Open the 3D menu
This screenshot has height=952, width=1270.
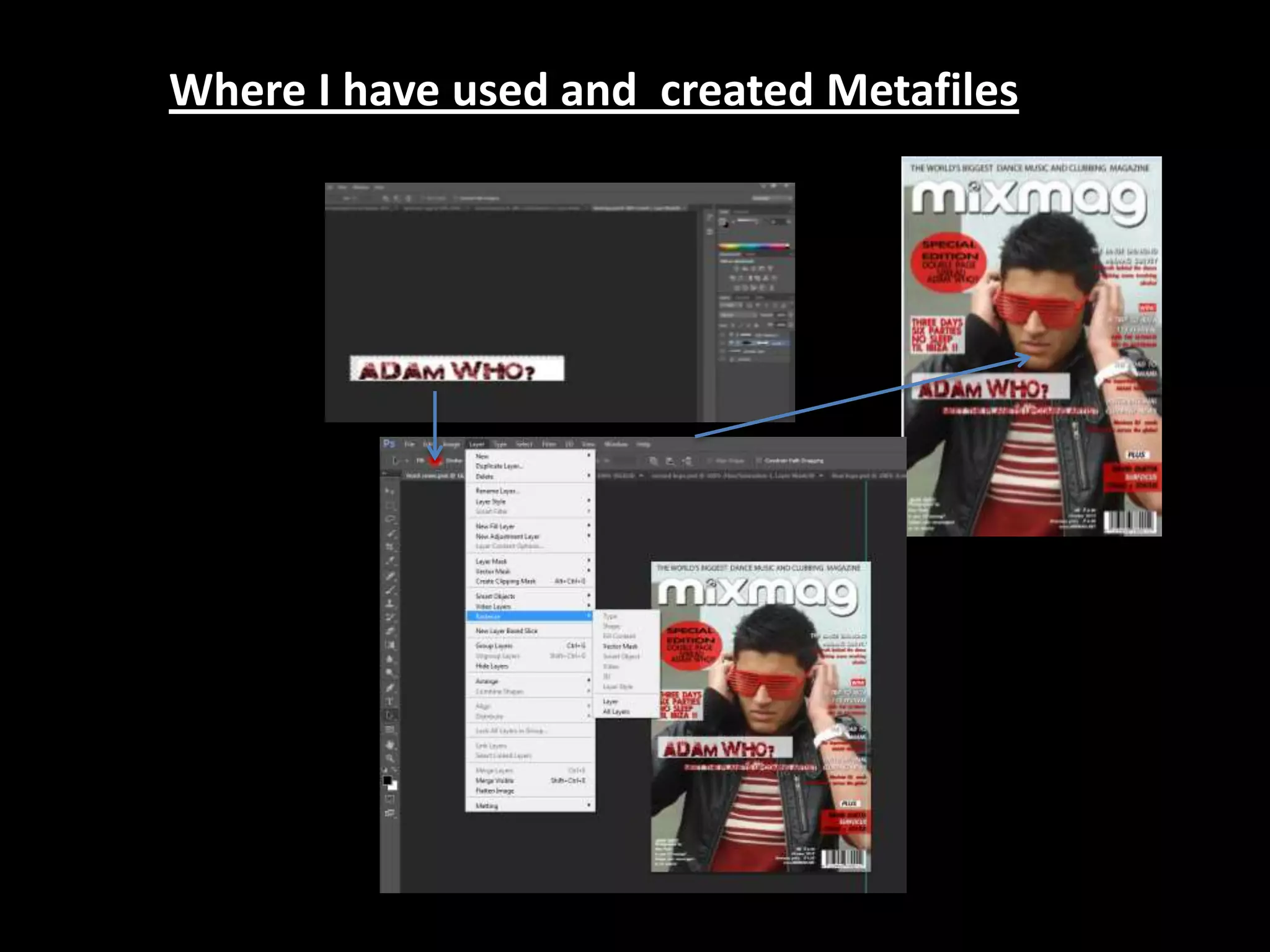click(569, 444)
